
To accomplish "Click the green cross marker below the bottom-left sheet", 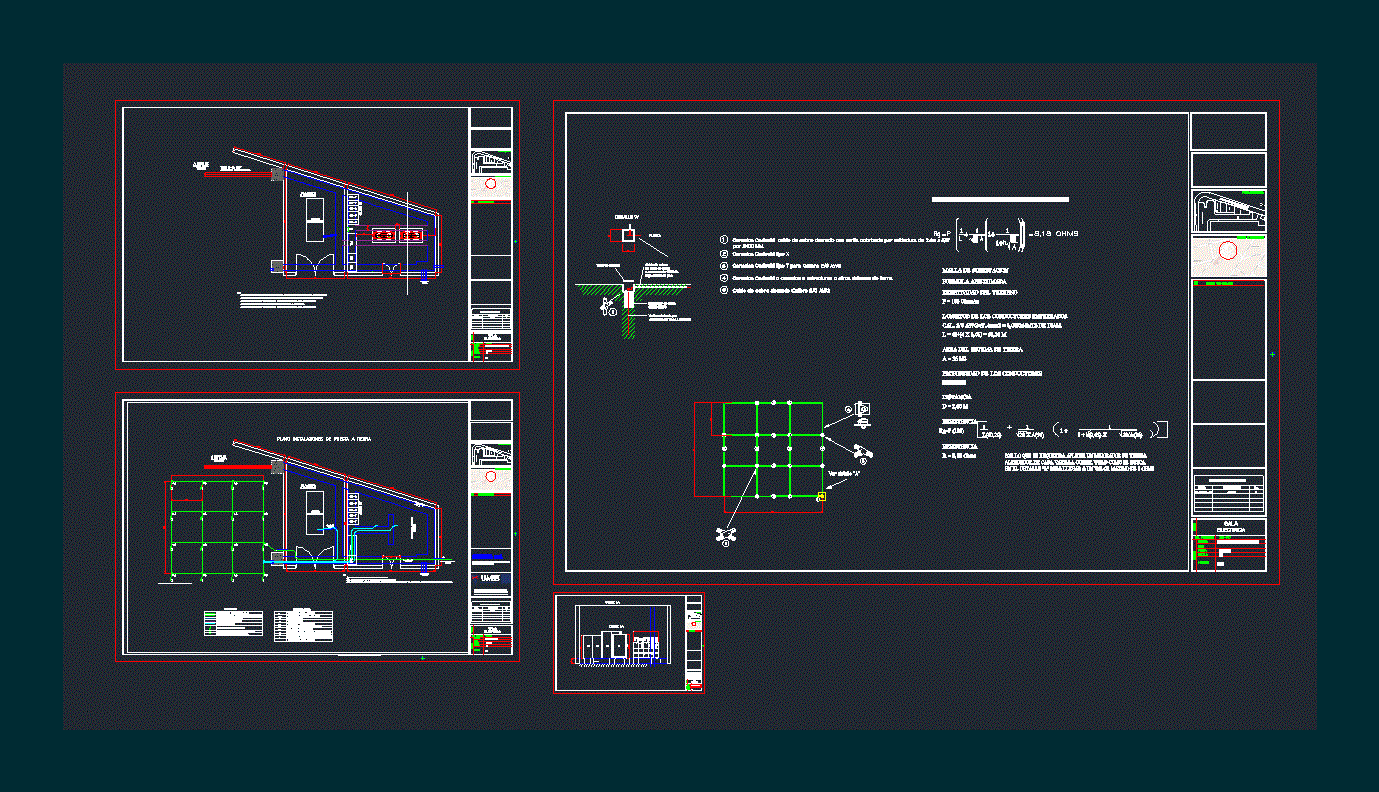I will 423,658.
